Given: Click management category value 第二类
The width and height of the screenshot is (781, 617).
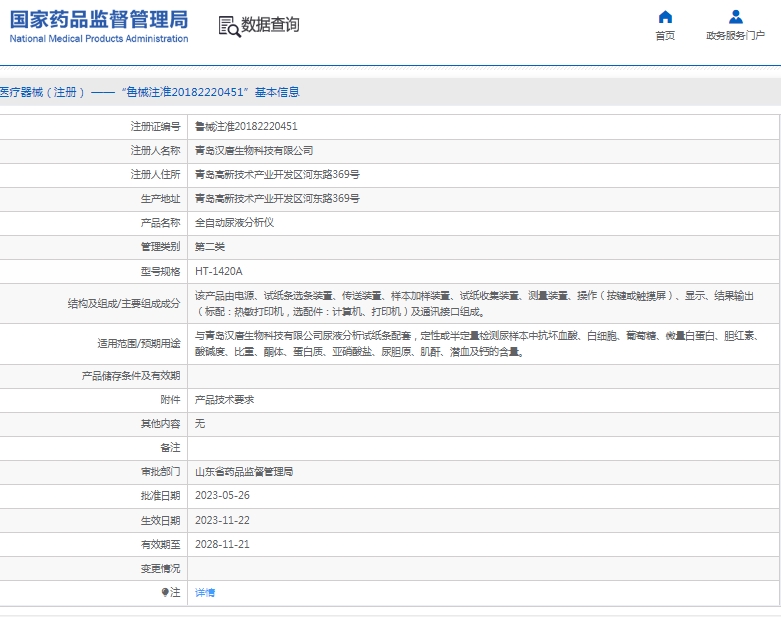Looking at the screenshot, I should point(210,247).
